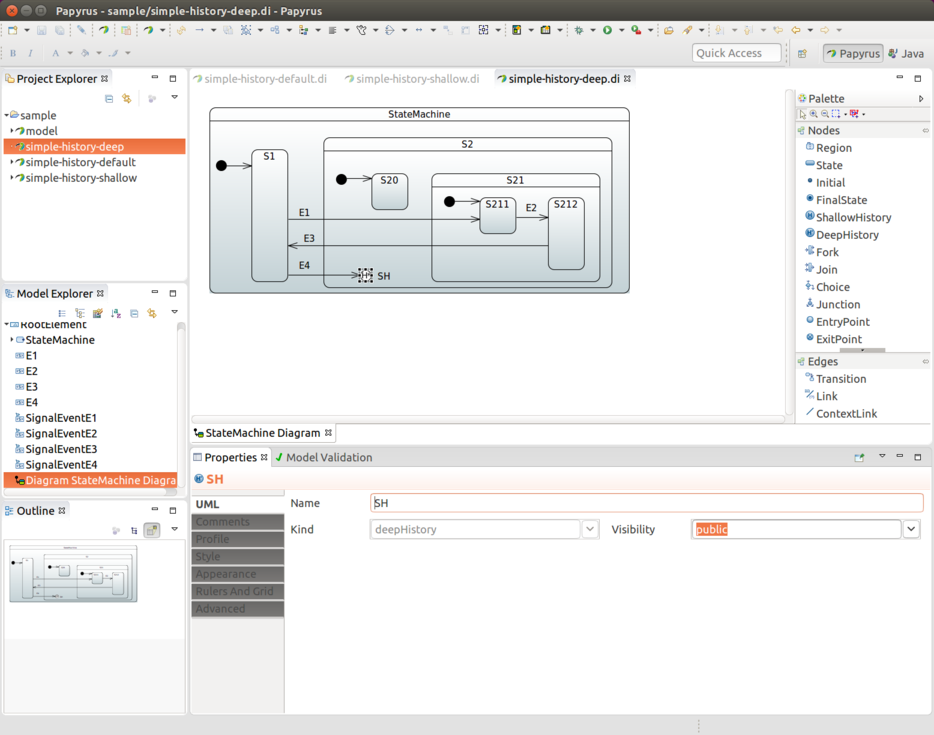Switch to simple-history-default.di tab
Viewport: 934px width, 735px height.
(260, 79)
